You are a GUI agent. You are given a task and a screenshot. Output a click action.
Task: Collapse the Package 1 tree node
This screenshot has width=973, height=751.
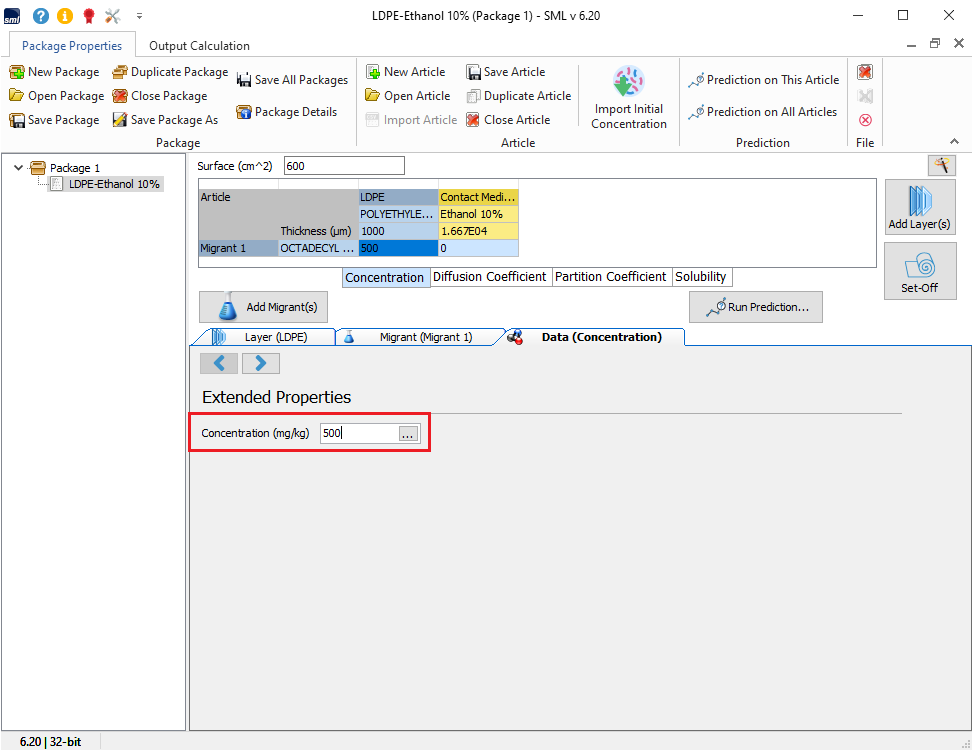click(x=19, y=168)
